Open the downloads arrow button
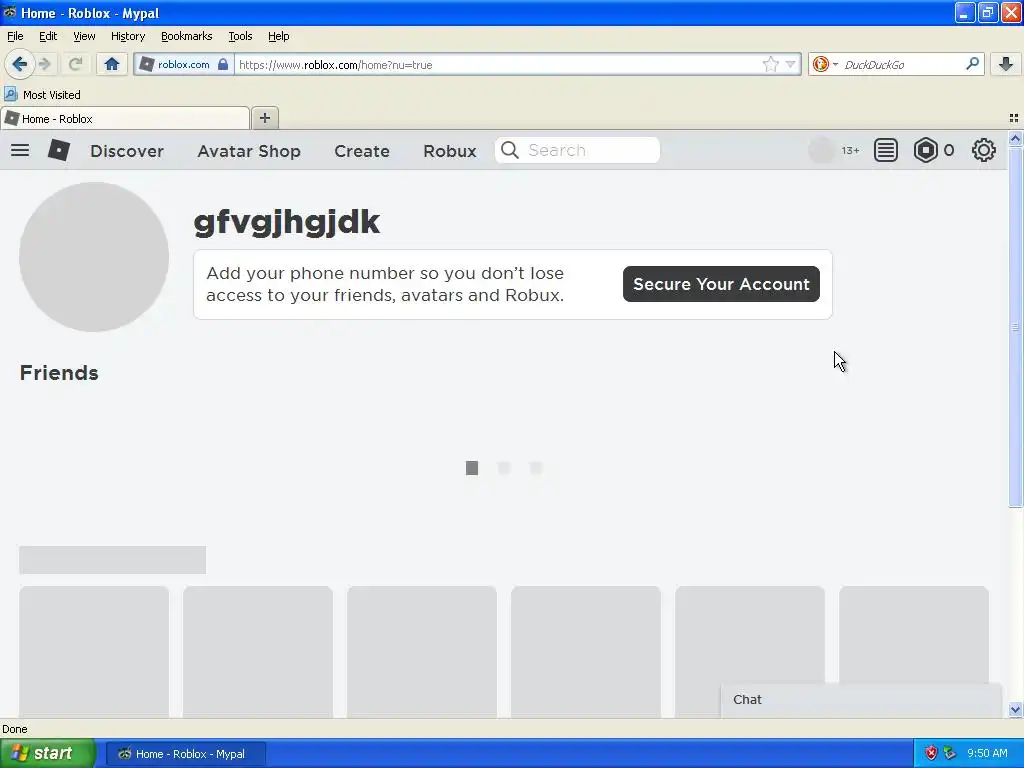The width and height of the screenshot is (1024, 768). 1006,64
